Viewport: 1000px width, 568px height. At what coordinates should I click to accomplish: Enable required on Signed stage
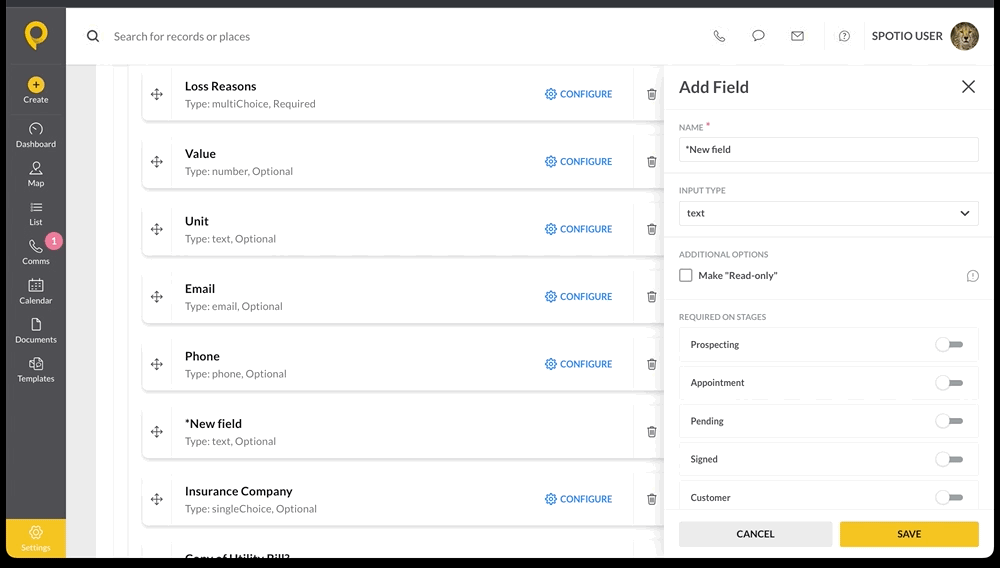point(949,460)
